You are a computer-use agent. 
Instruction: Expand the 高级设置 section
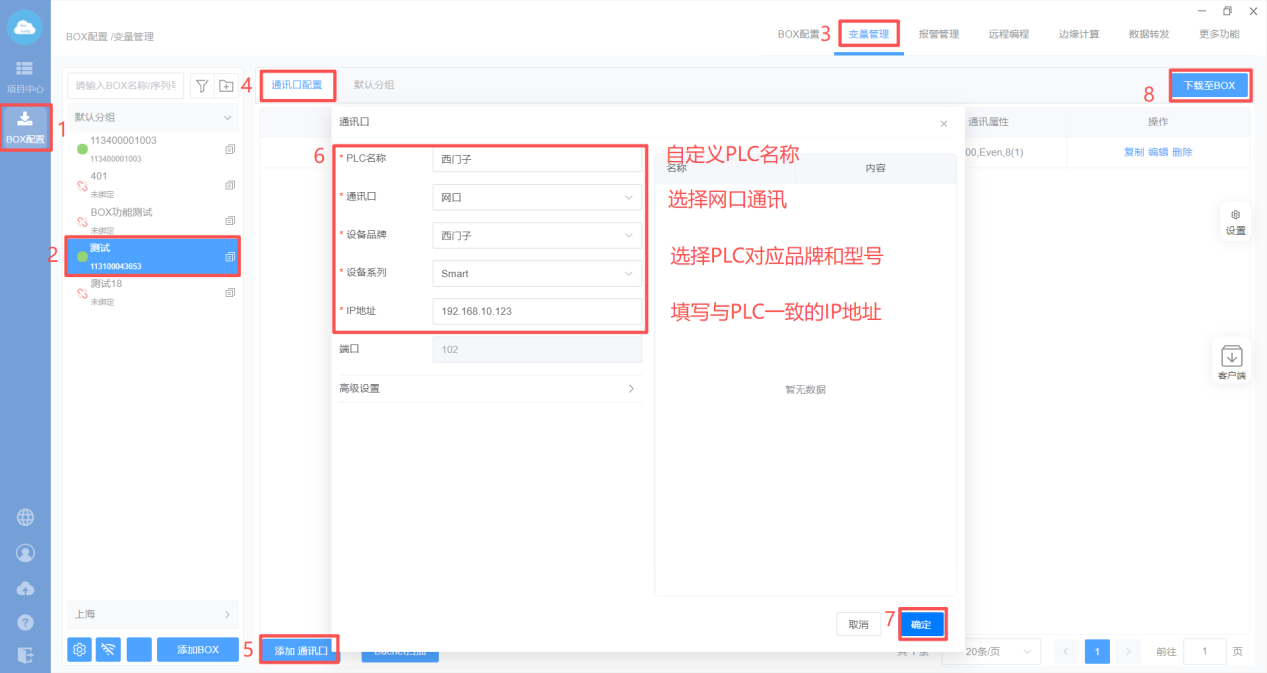point(490,388)
